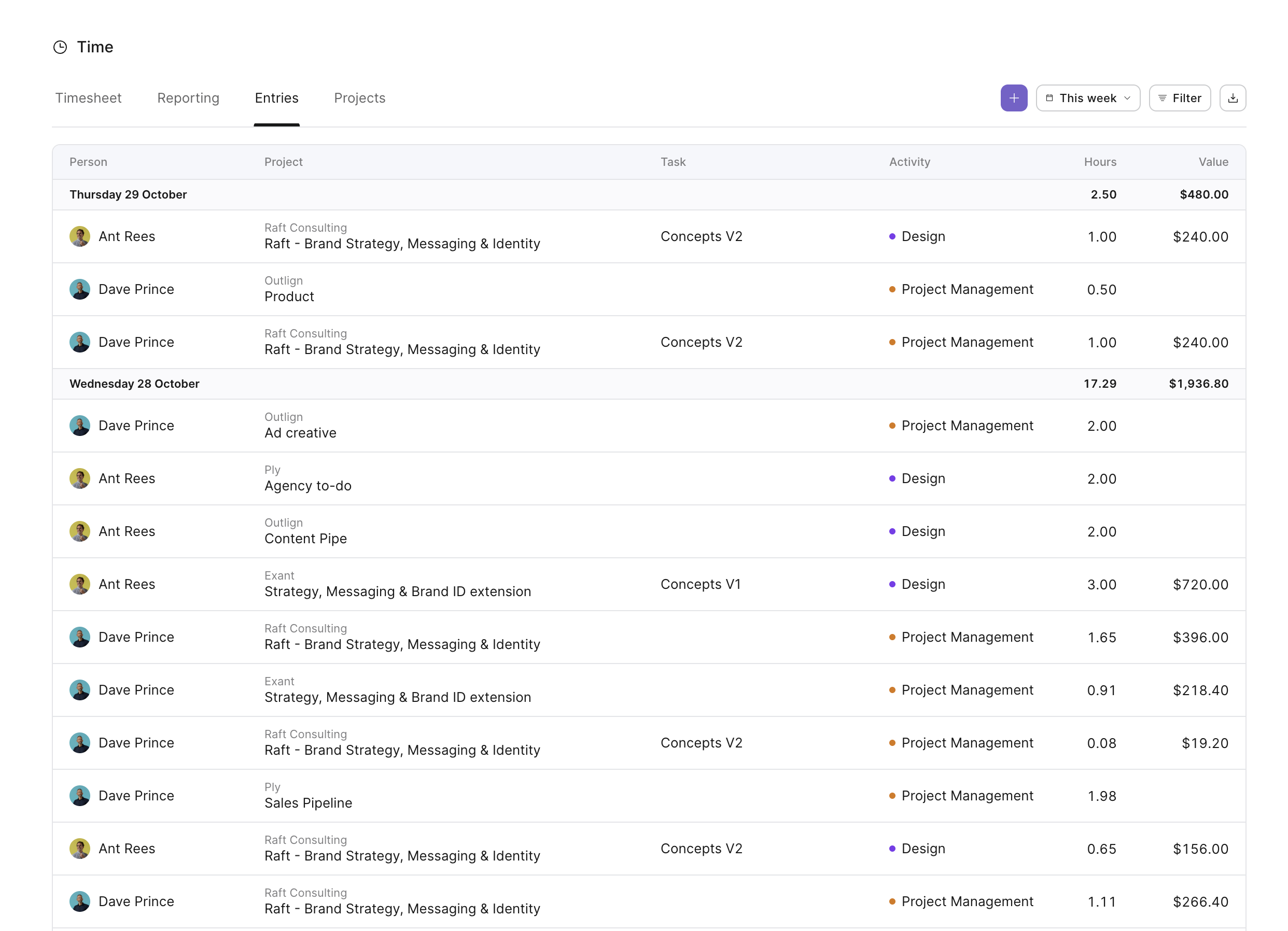1288x931 pixels.
Task: Click the $396.00 value cell
Action: tap(1200, 638)
